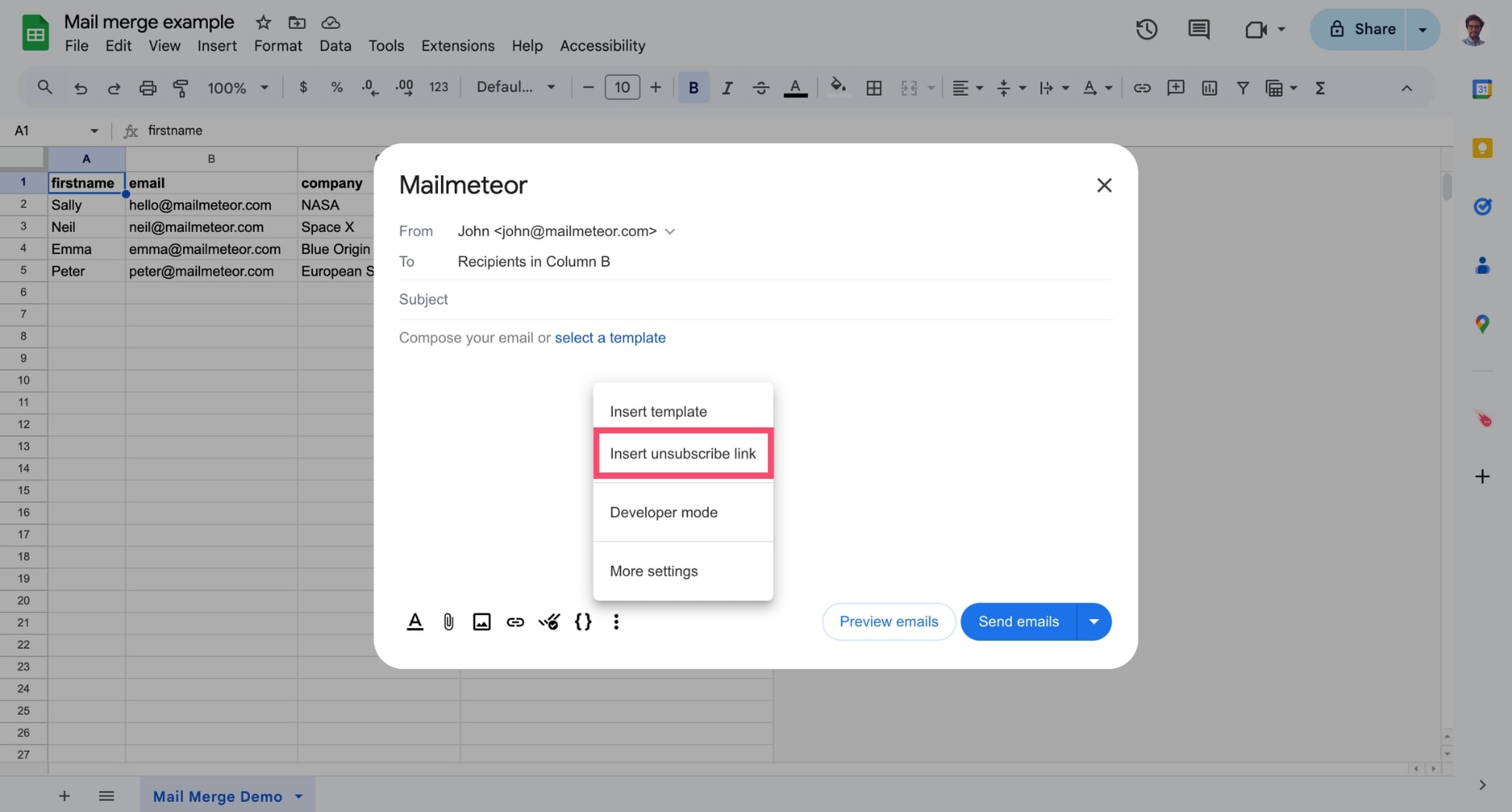The width and height of the screenshot is (1512, 812).
Task: Select the paint format roller tool
Action: (x=181, y=88)
